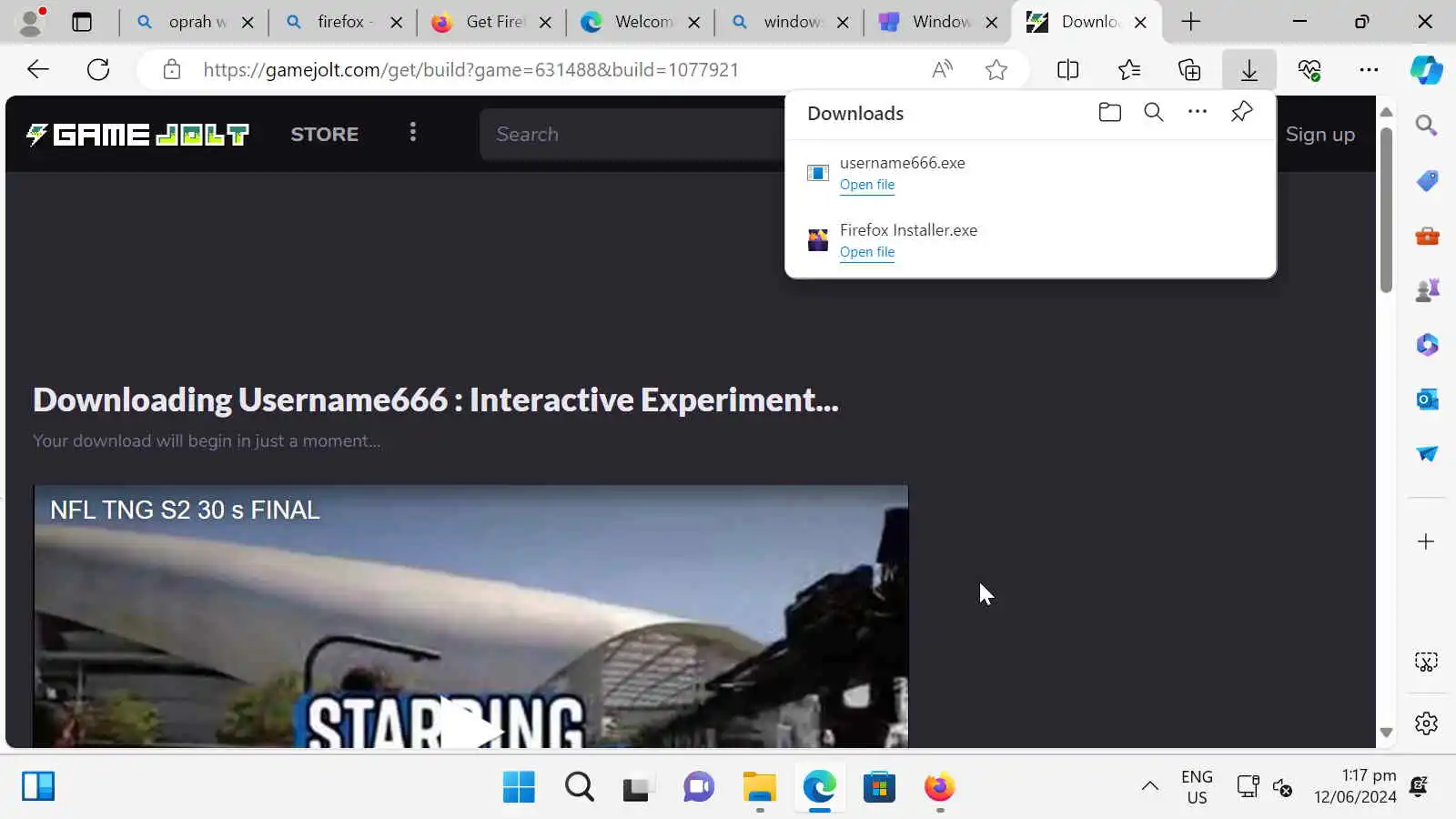View site information lock icon
Screen dimensions: 1456x819
pyautogui.click(x=171, y=69)
